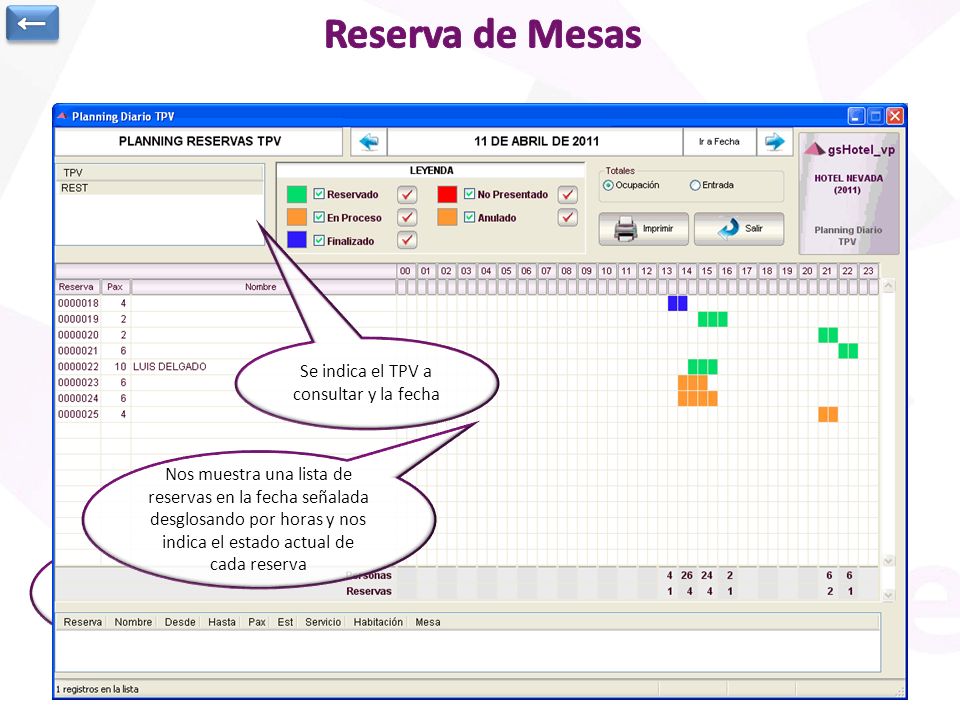Click the green block for reservation 0000022
This screenshot has width=960, height=720.
point(702,367)
